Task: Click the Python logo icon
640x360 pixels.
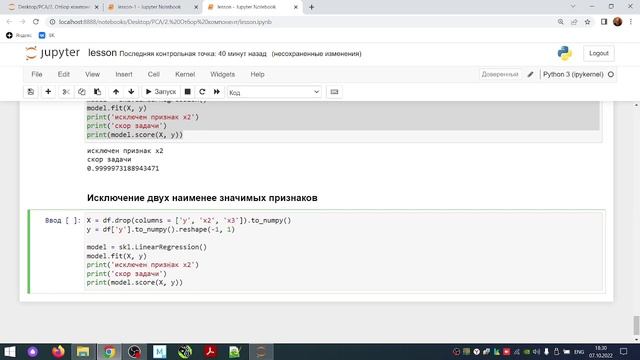Action: pyautogui.click(x=565, y=53)
